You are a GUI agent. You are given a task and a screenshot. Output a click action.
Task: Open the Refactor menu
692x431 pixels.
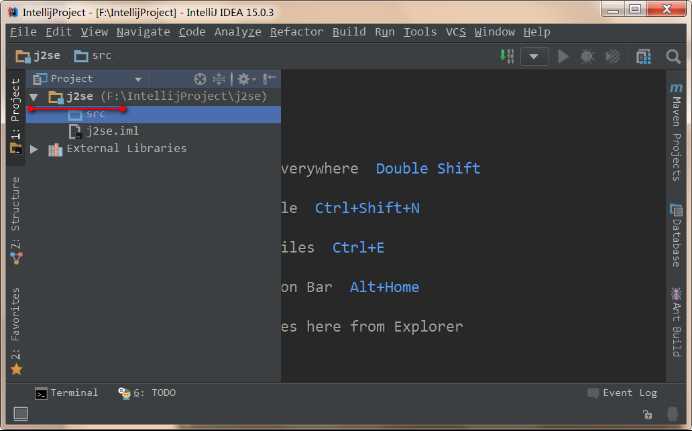tap(297, 32)
